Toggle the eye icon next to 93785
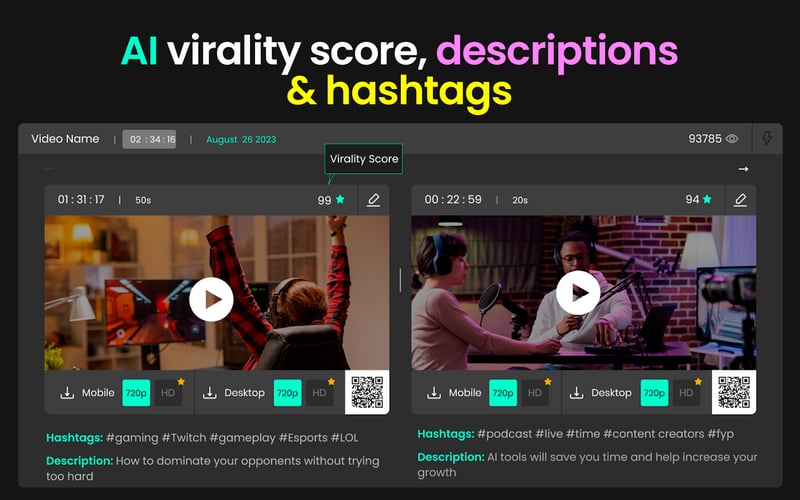 pos(732,139)
